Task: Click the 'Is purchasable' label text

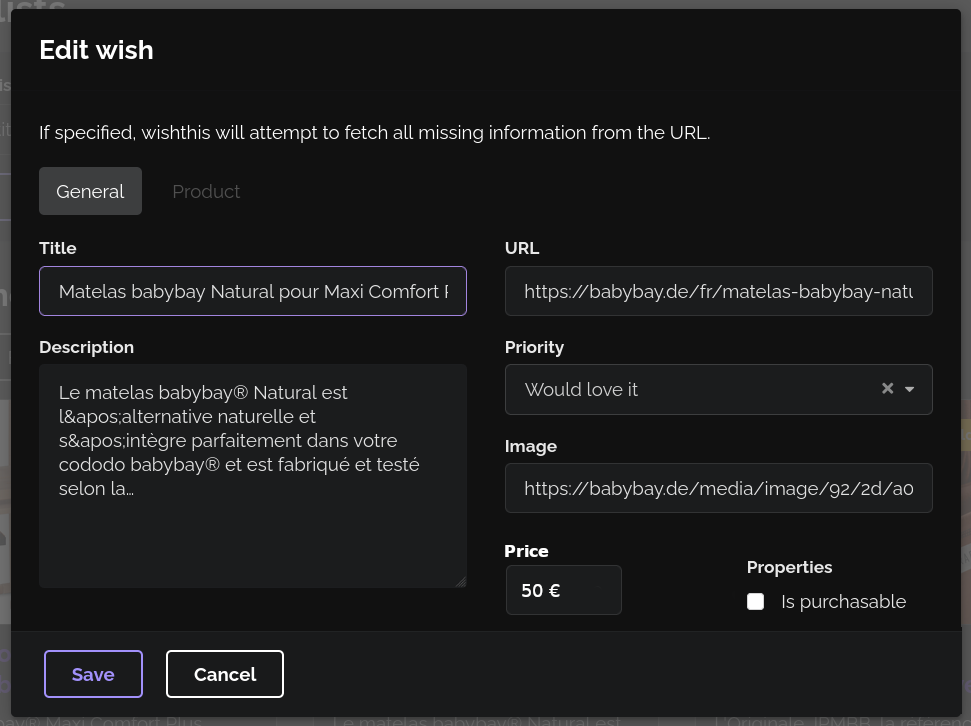Action: pyautogui.click(x=843, y=601)
